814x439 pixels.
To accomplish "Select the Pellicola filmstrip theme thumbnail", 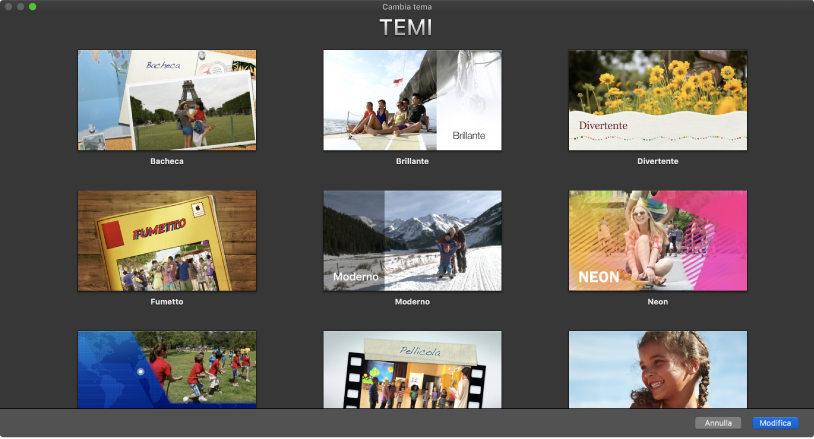I will click(x=412, y=369).
